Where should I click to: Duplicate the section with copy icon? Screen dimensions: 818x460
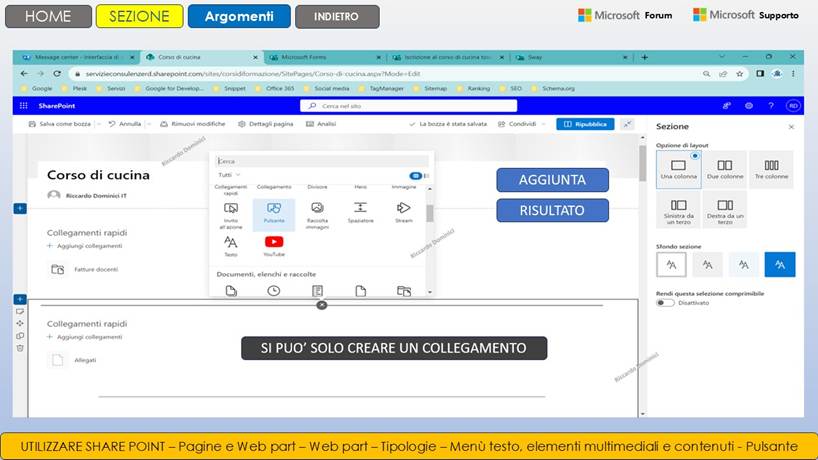[x=20, y=336]
